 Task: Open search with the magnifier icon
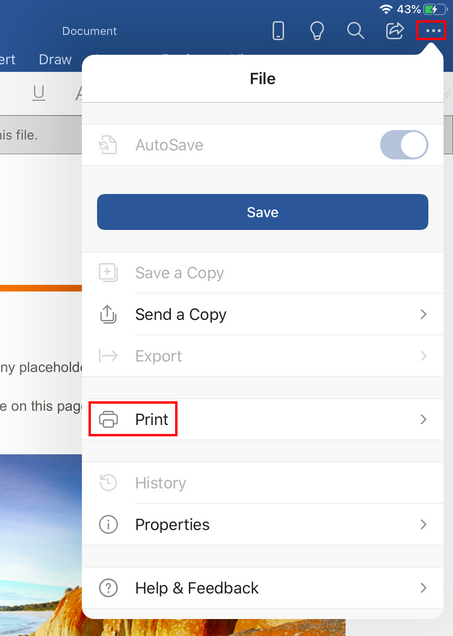355,31
